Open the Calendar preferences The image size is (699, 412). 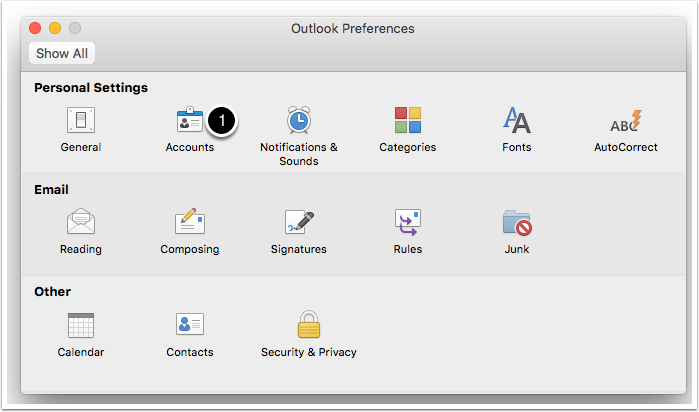pos(80,326)
